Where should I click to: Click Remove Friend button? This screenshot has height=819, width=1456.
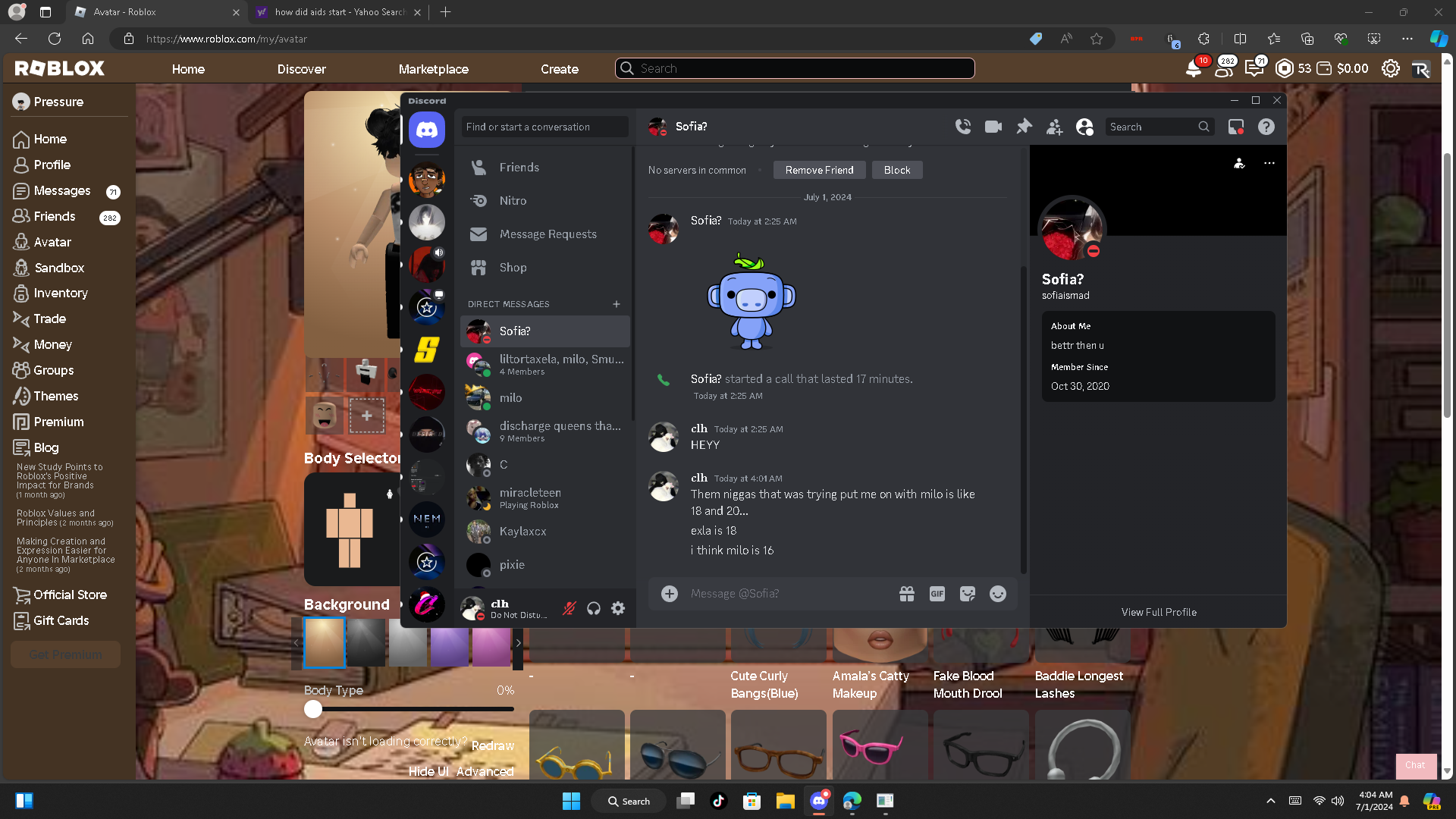pyautogui.click(x=820, y=170)
